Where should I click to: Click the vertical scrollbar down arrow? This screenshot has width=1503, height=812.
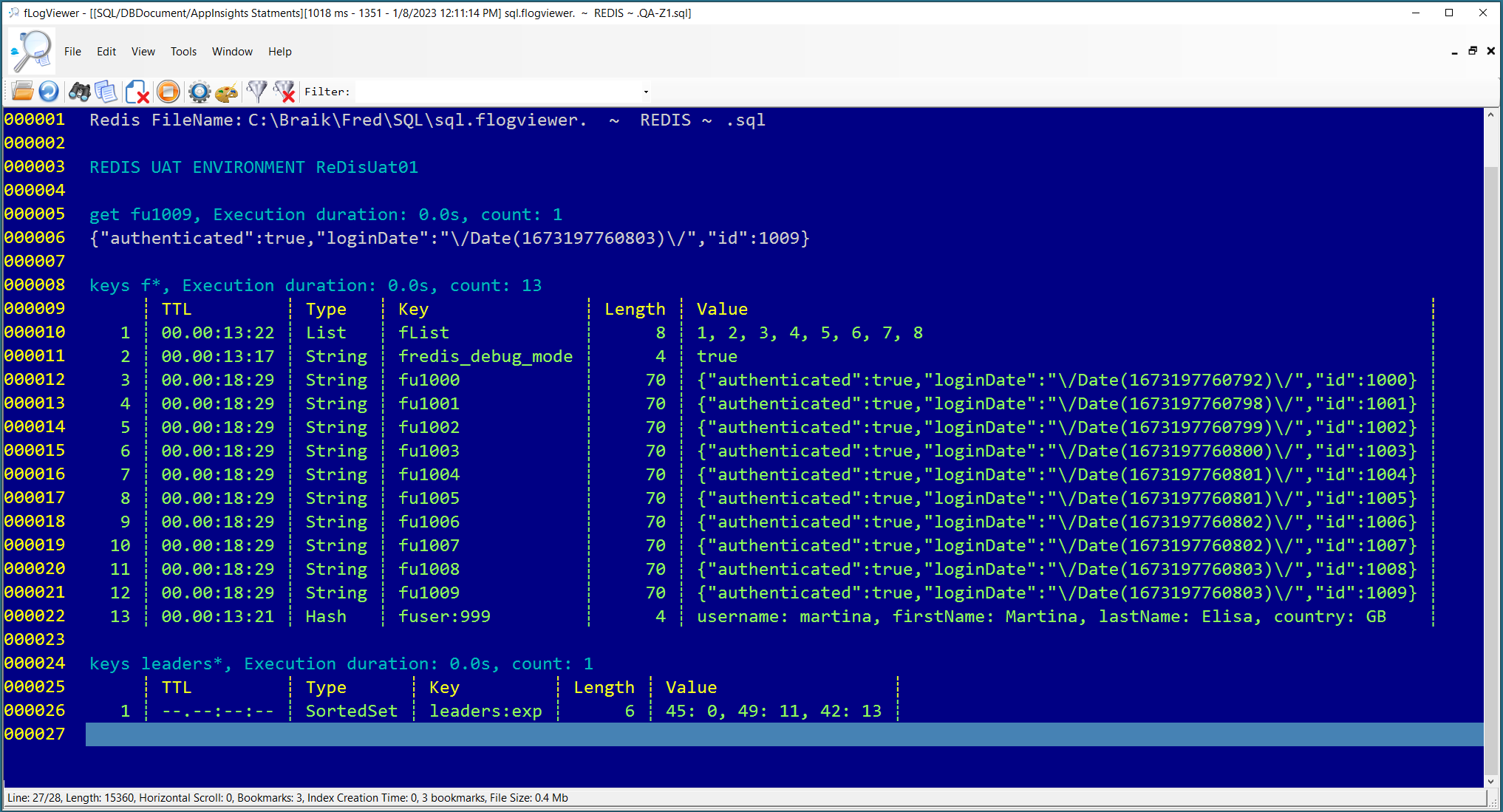tap(1491, 781)
